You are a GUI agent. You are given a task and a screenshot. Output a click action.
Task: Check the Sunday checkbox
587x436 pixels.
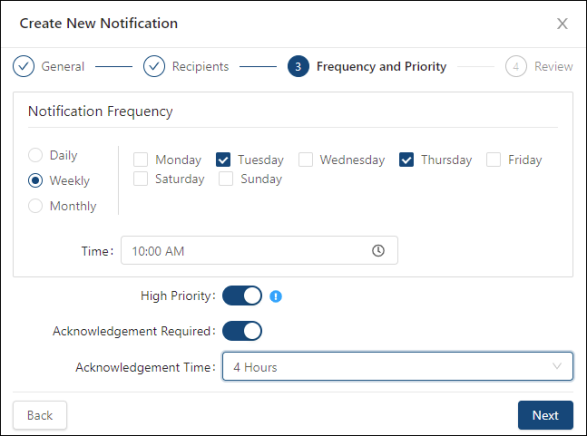(x=226, y=179)
